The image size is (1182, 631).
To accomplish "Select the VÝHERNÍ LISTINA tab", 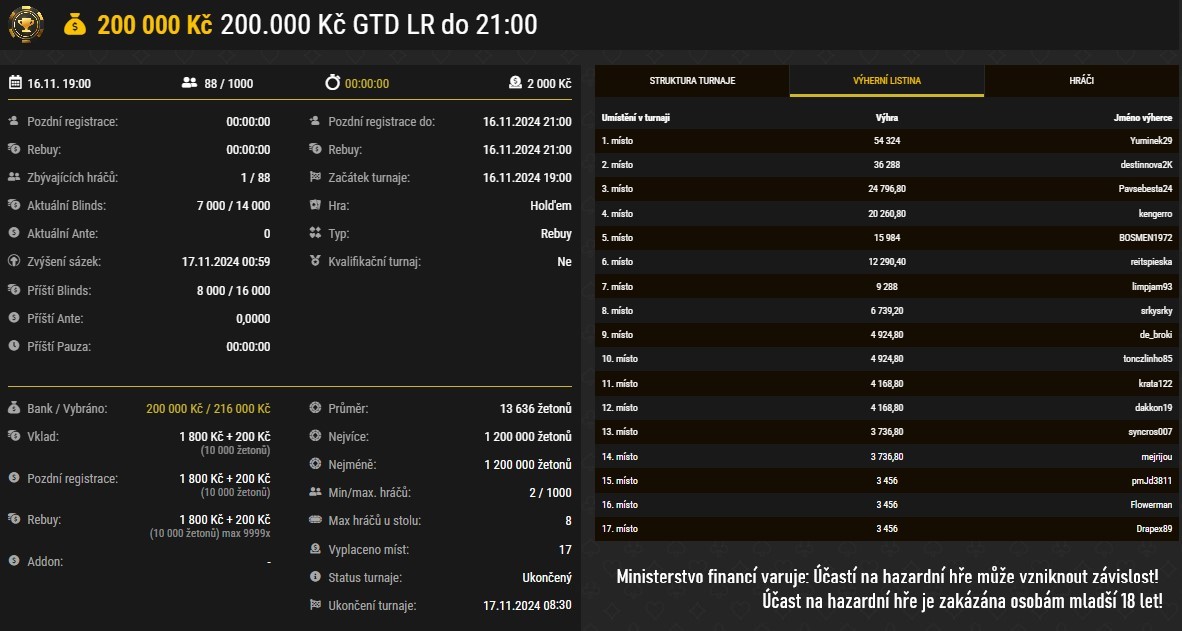I will point(886,81).
